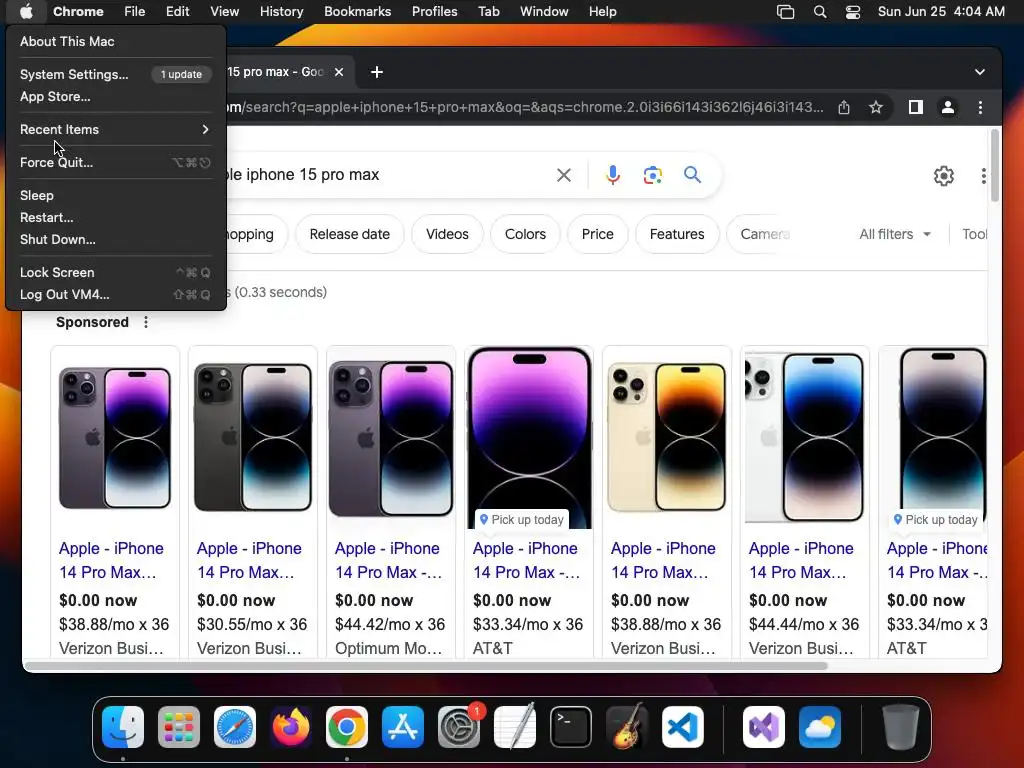Click the Chrome dock icon

[x=347, y=727]
